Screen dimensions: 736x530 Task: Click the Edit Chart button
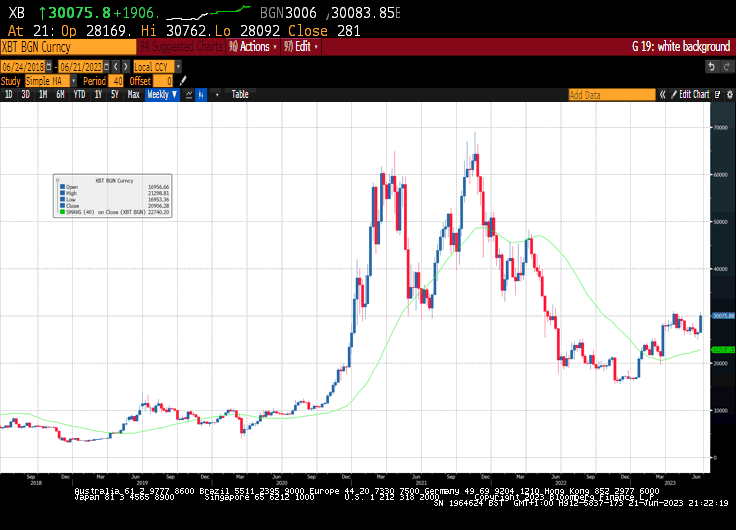690,94
